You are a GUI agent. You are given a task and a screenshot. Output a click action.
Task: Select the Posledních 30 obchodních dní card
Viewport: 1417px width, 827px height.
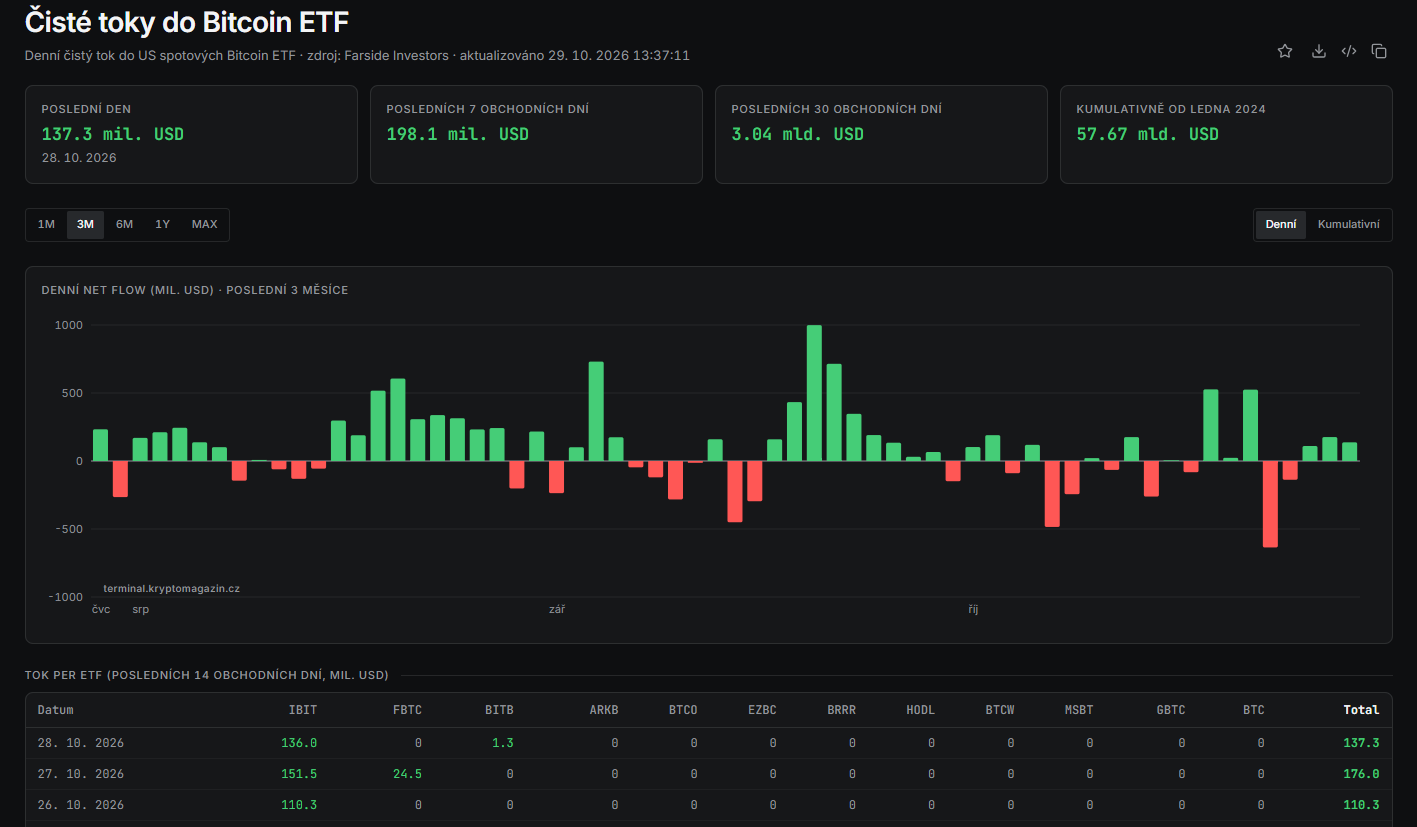pos(881,134)
